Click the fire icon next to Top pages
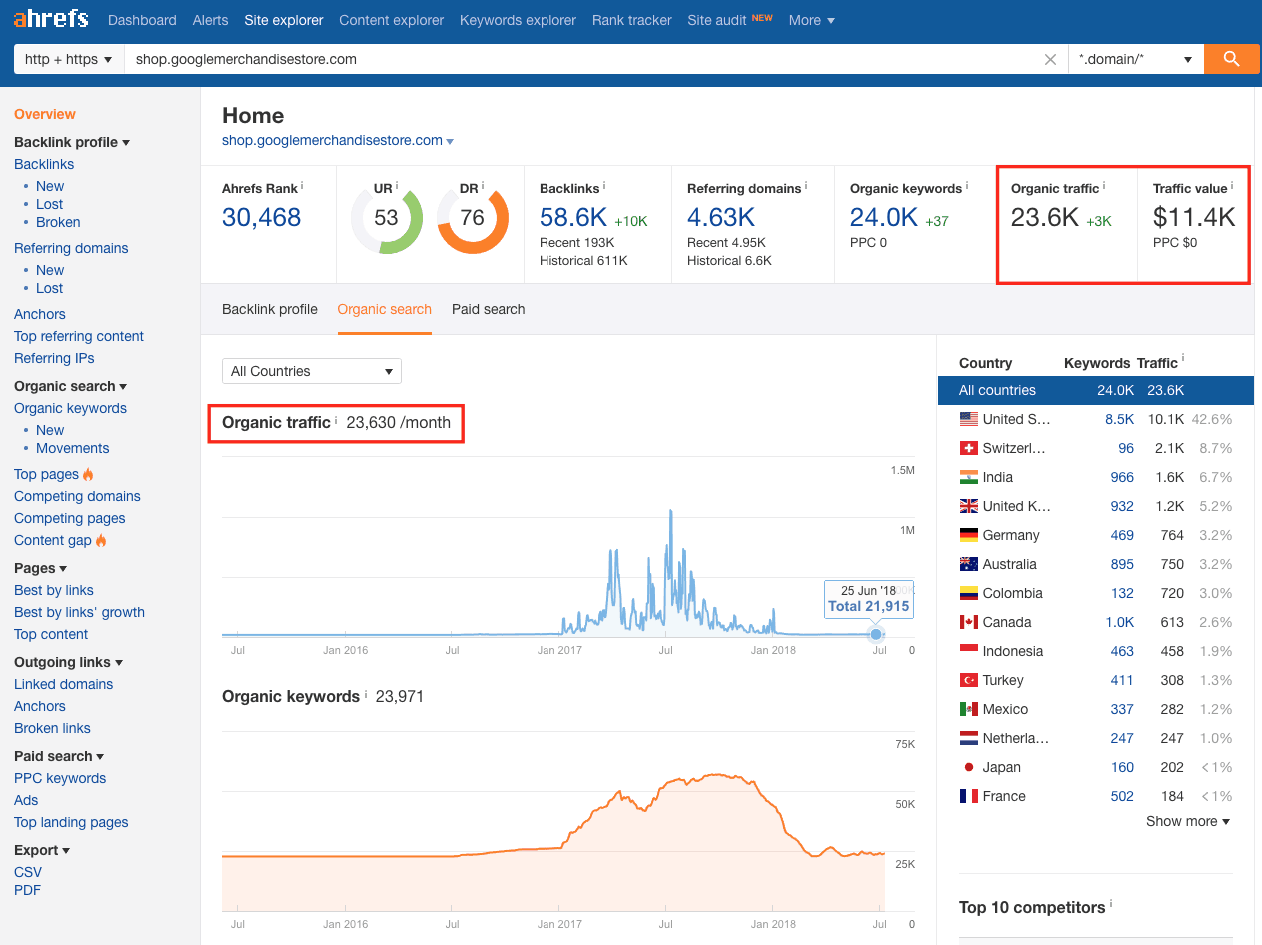 click(x=89, y=475)
